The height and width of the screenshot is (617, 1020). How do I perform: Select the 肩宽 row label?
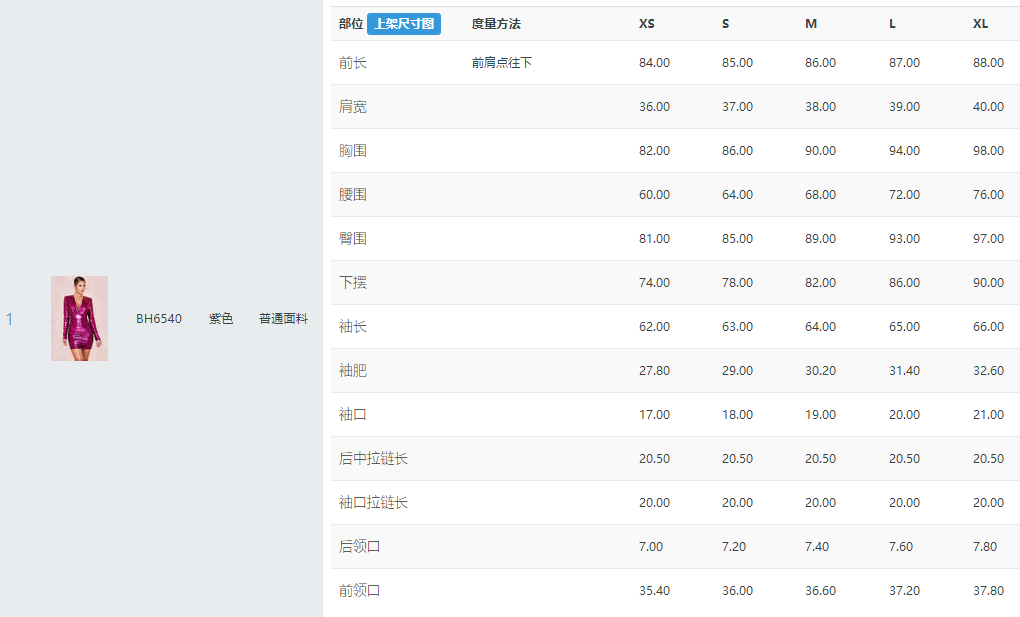pos(353,107)
